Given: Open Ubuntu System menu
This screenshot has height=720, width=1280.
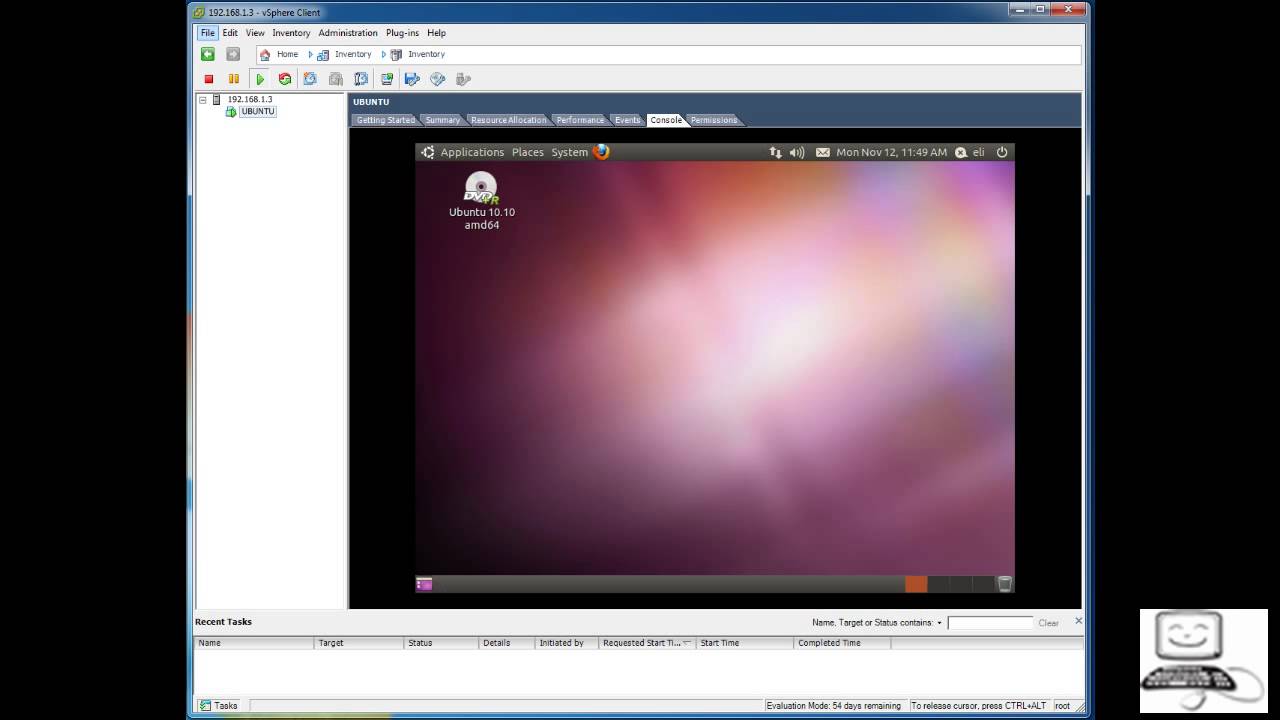Looking at the screenshot, I should click(570, 152).
